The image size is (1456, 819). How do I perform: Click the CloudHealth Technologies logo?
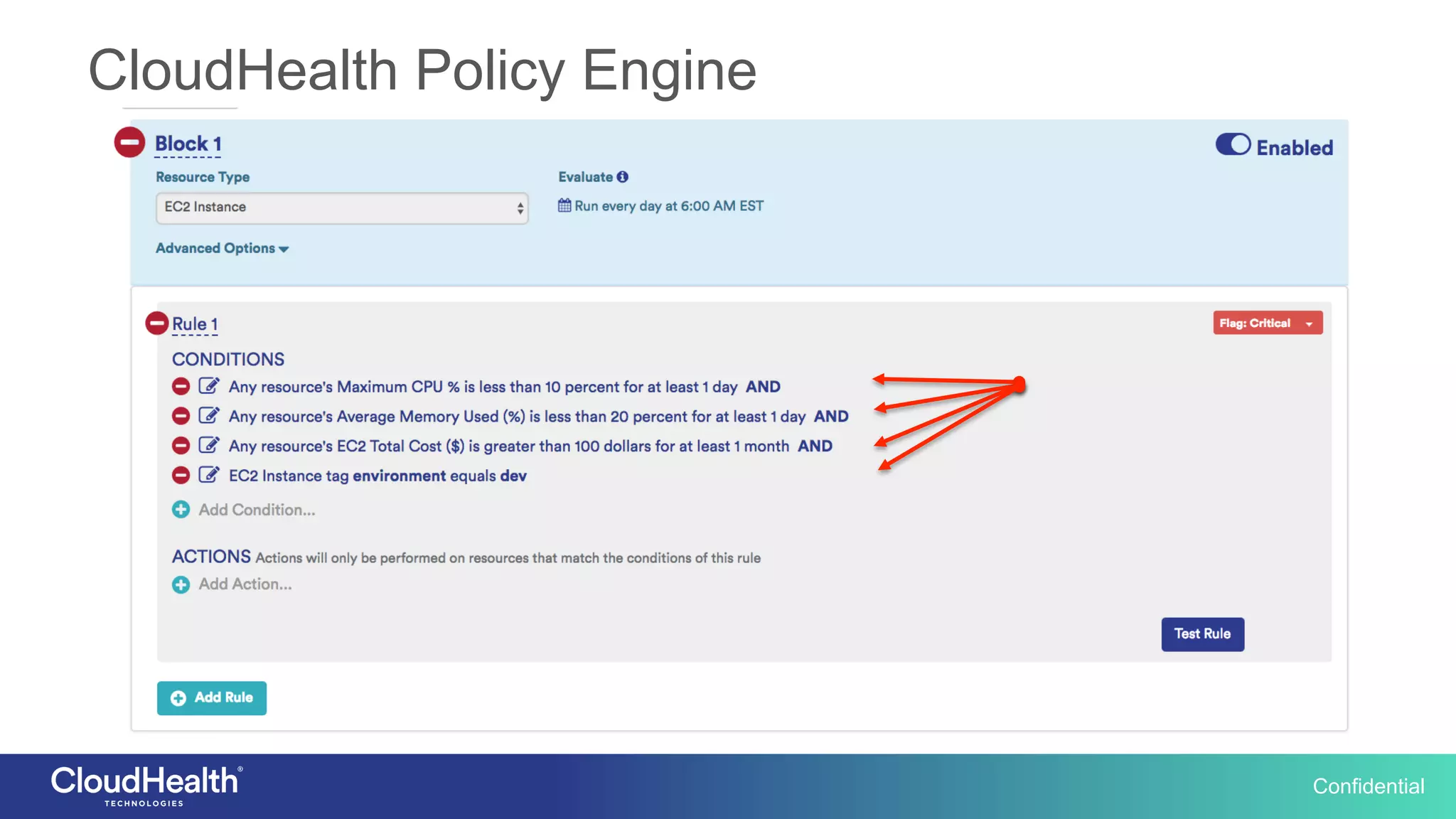click(146, 786)
